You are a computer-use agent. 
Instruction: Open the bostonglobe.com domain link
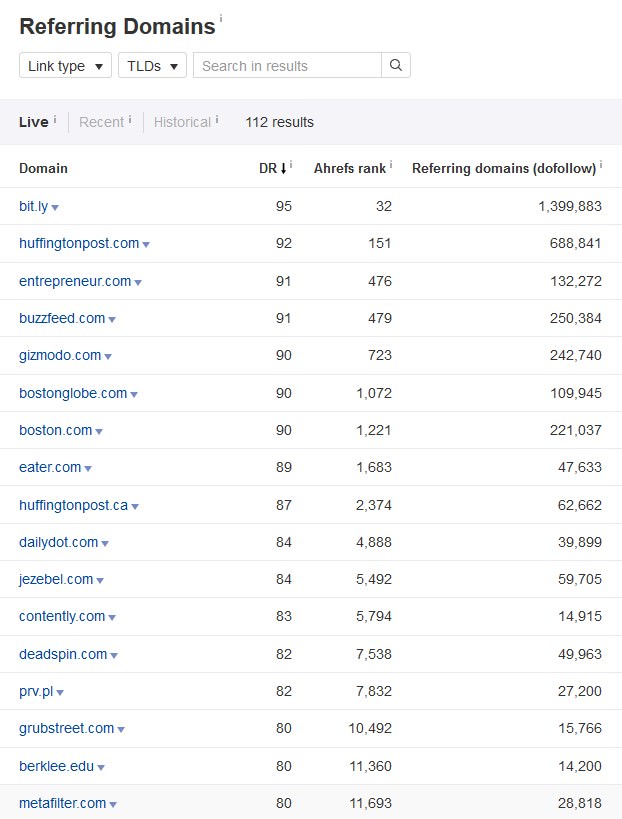(x=73, y=393)
